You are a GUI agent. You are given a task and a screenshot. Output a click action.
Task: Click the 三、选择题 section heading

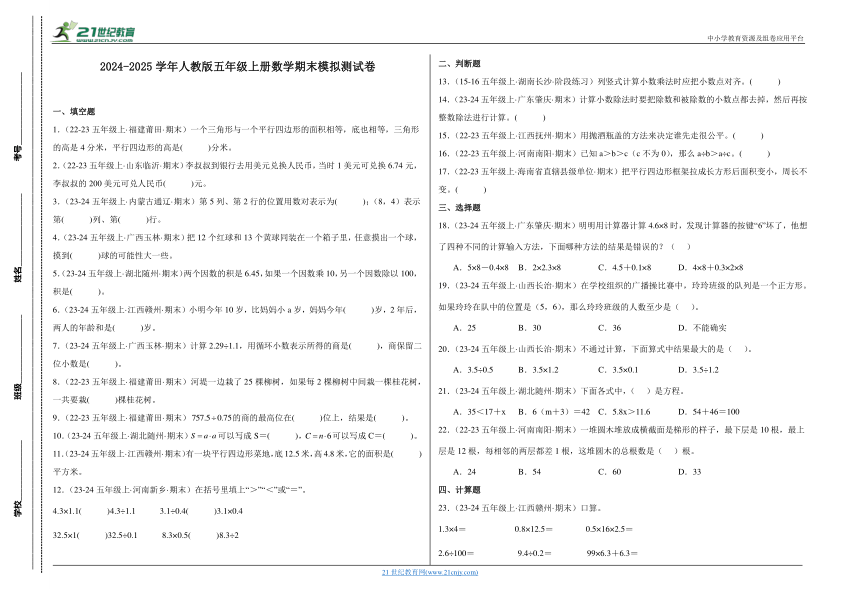pyautogui.click(x=459, y=207)
